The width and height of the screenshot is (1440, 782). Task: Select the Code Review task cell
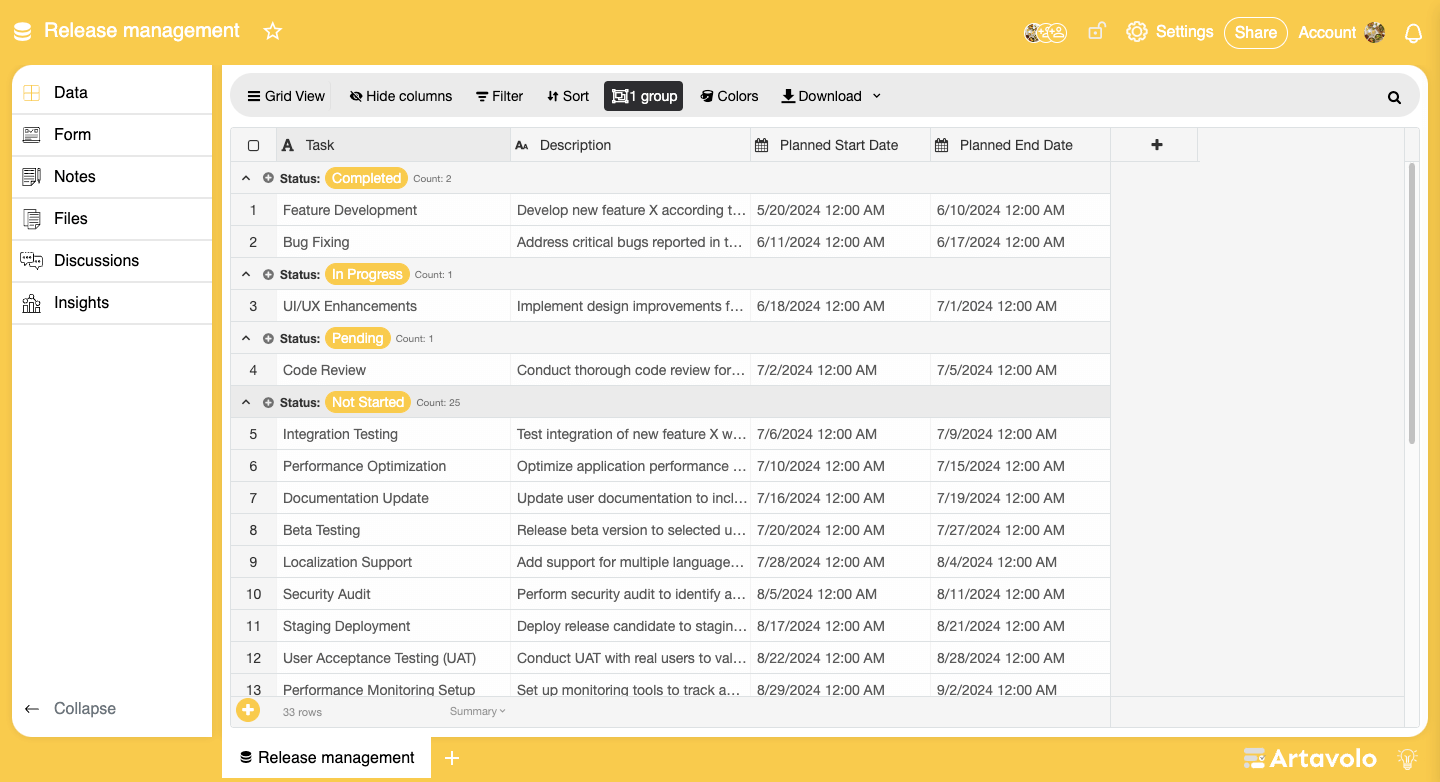pos(393,370)
